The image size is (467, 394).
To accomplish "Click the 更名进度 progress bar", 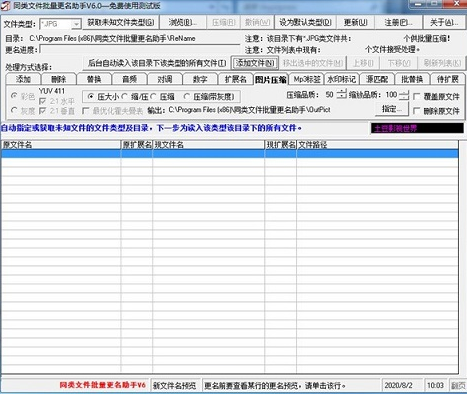I will coord(139,49).
